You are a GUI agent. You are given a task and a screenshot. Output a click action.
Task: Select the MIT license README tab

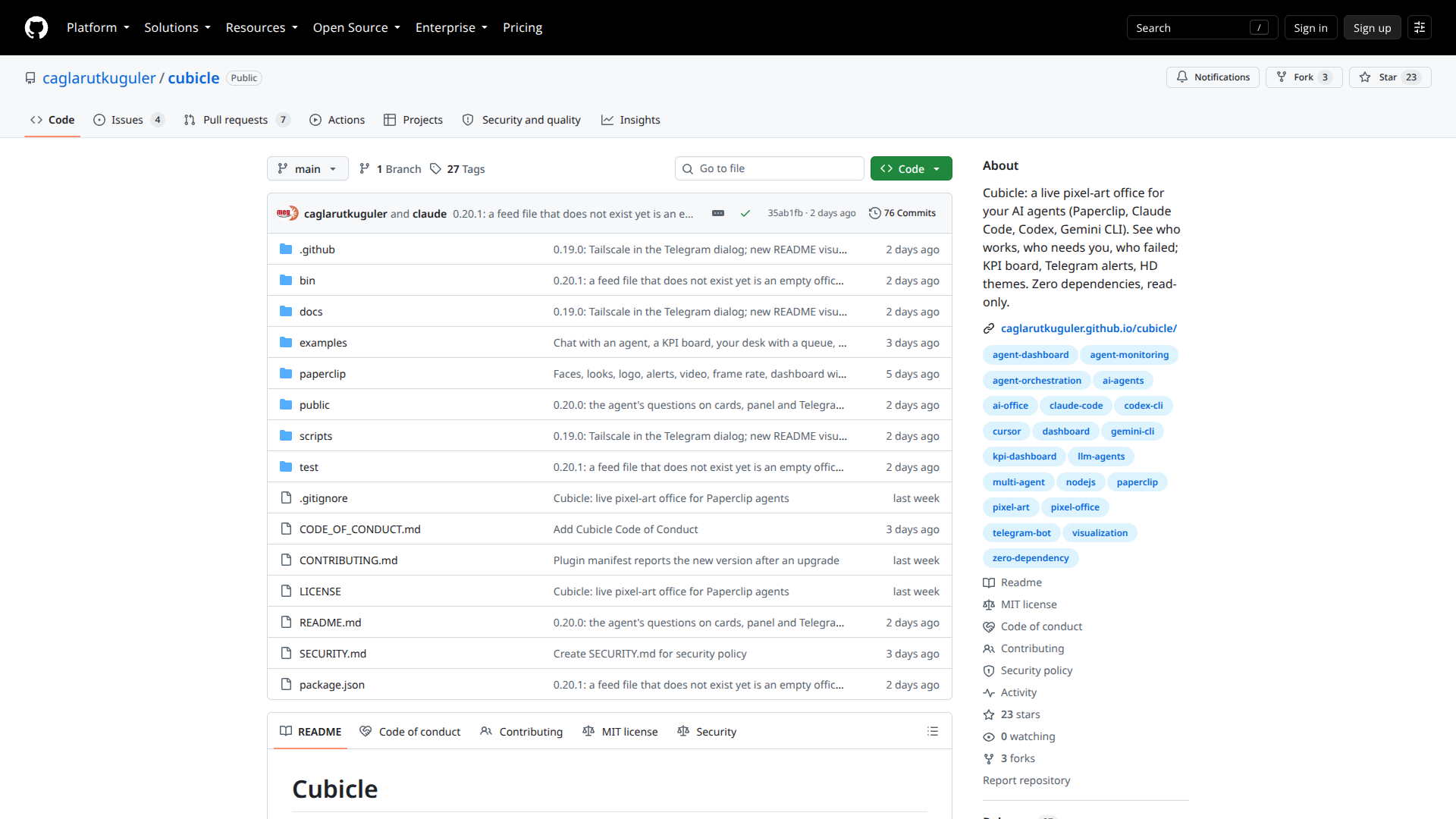click(620, 731)
